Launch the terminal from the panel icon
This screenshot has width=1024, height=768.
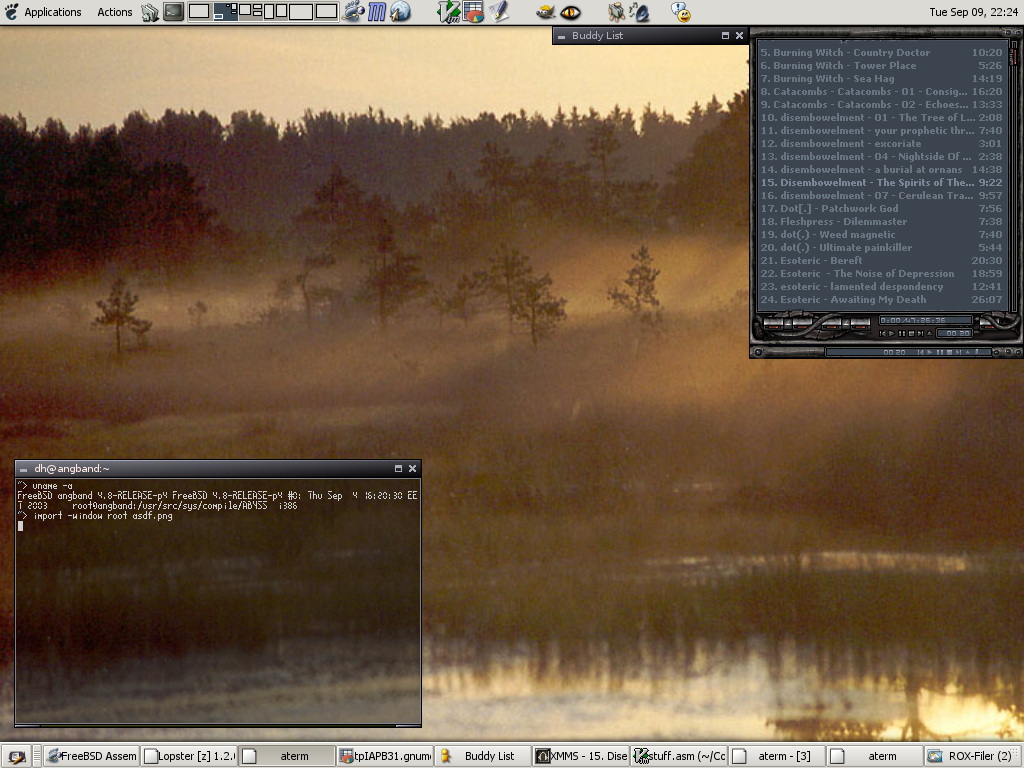[174, 12]
